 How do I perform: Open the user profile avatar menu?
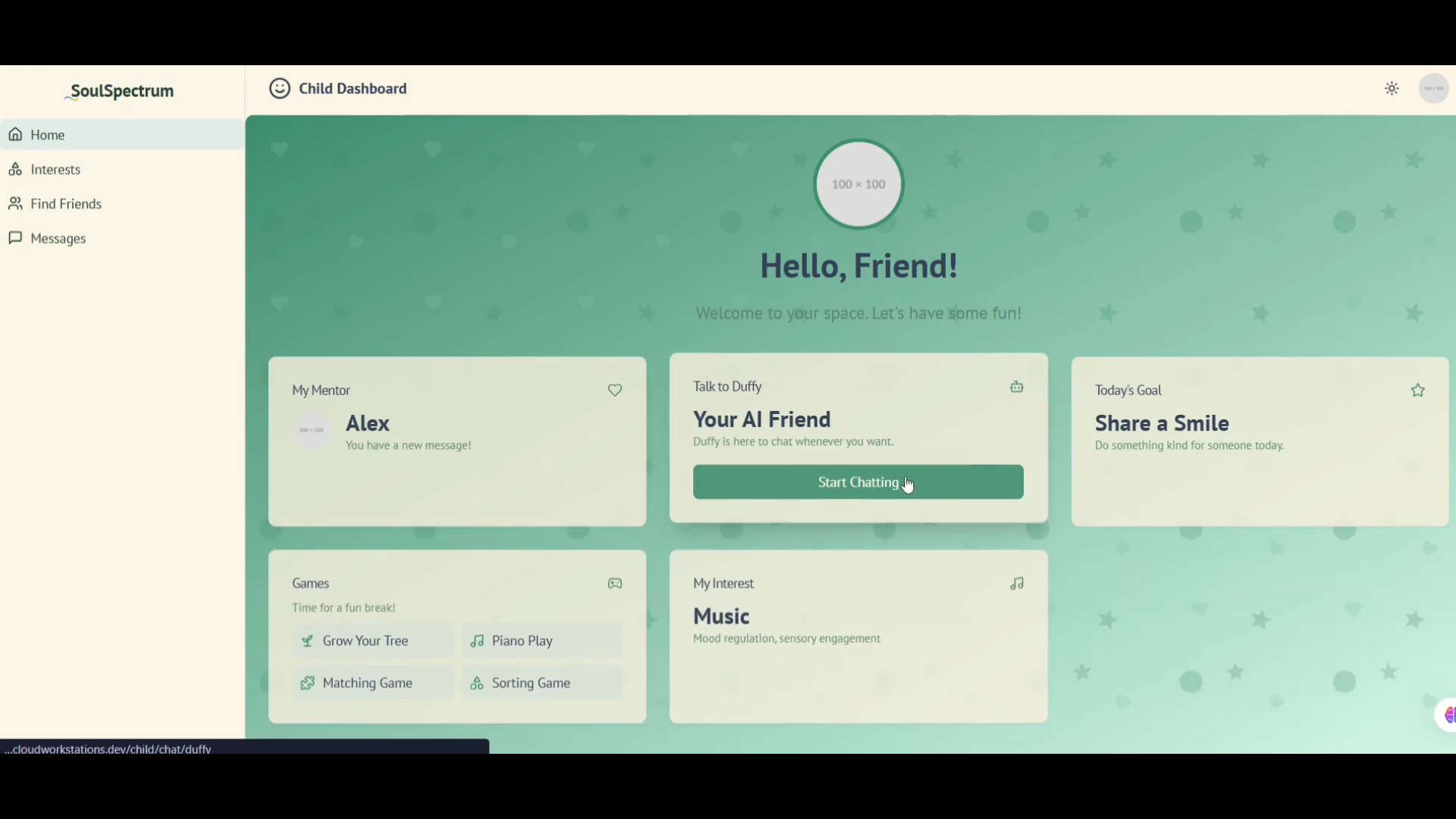tap(1433, 89)
